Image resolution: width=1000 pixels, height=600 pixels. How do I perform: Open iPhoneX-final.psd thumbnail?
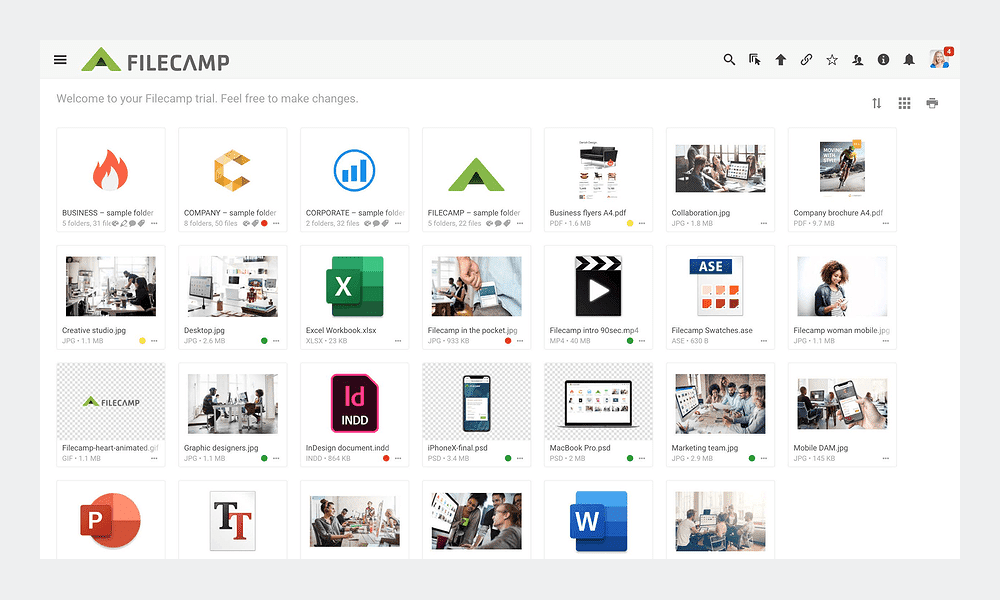coord(476,402)
